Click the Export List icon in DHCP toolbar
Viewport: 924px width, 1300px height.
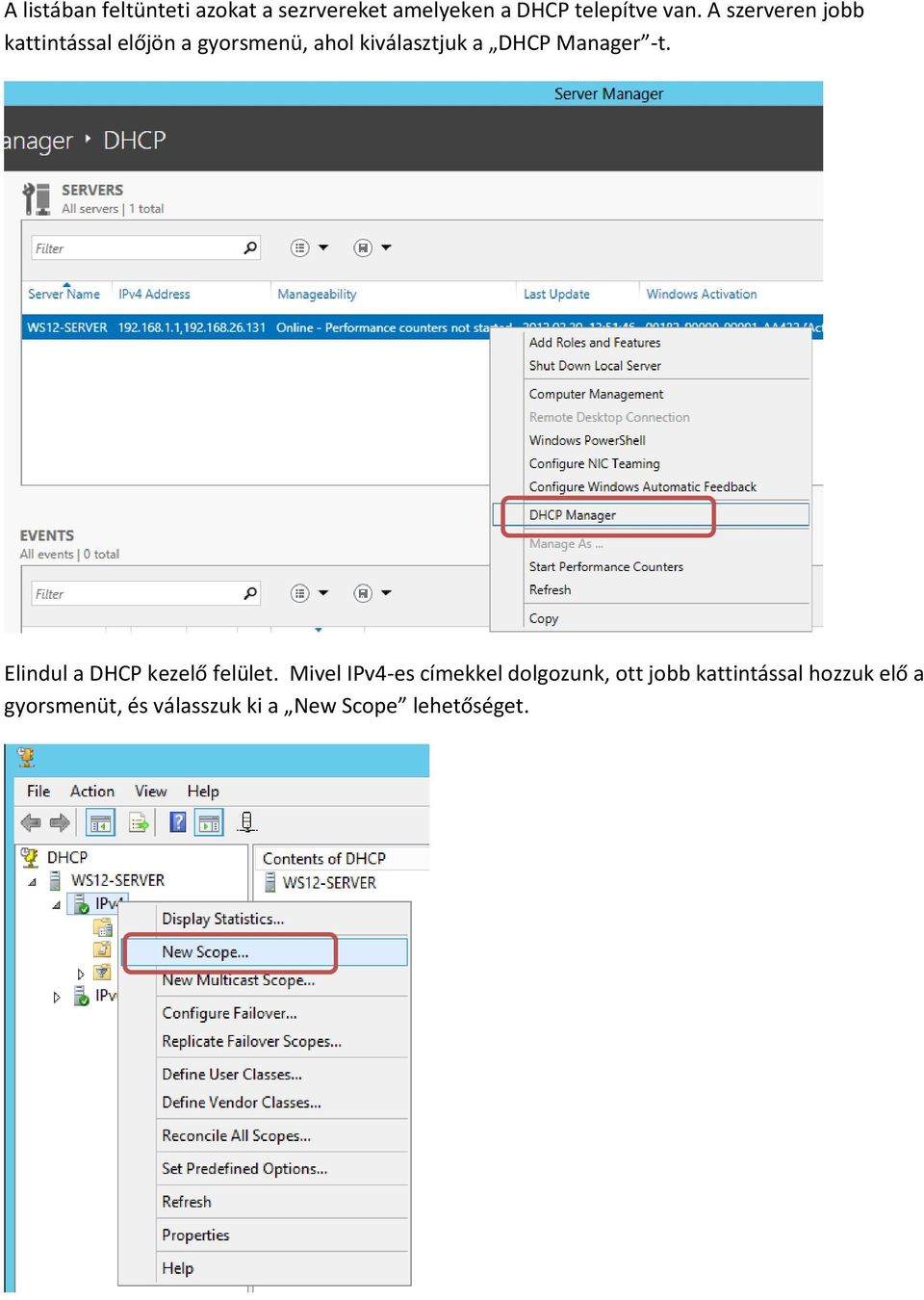140,822
